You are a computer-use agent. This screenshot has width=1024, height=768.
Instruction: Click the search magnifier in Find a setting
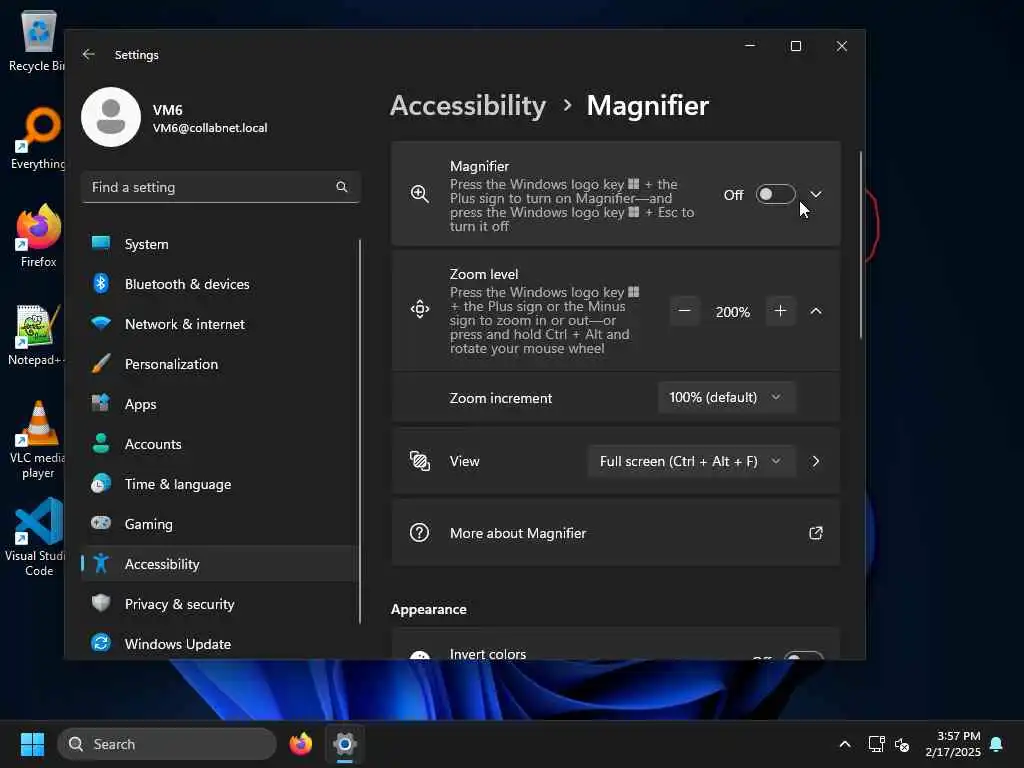[x=342, y=187]
